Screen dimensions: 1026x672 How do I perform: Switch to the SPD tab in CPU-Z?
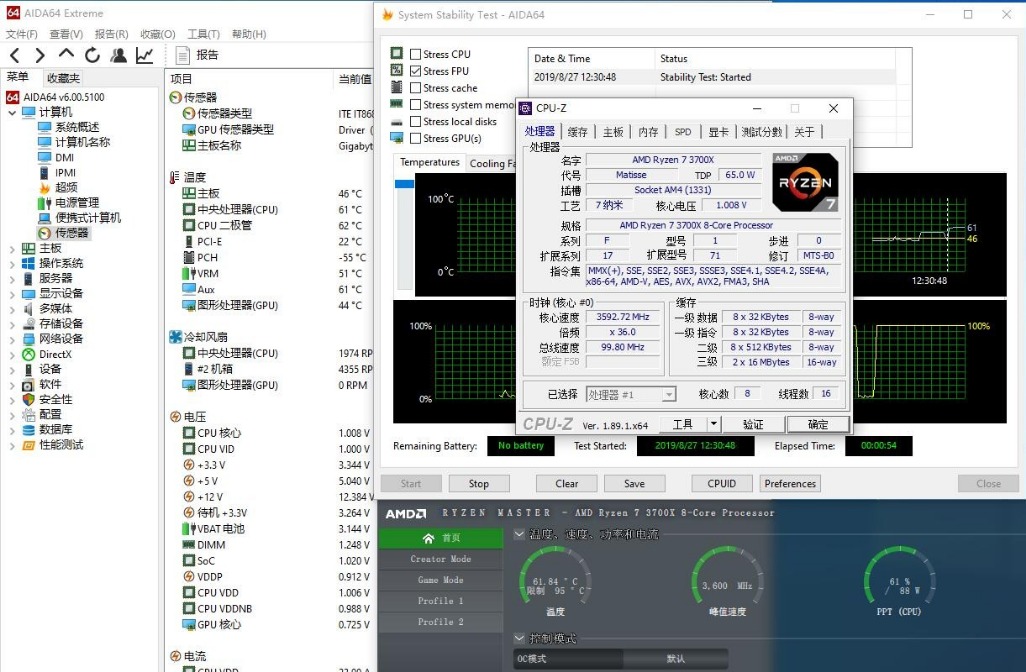pos(682,132)
